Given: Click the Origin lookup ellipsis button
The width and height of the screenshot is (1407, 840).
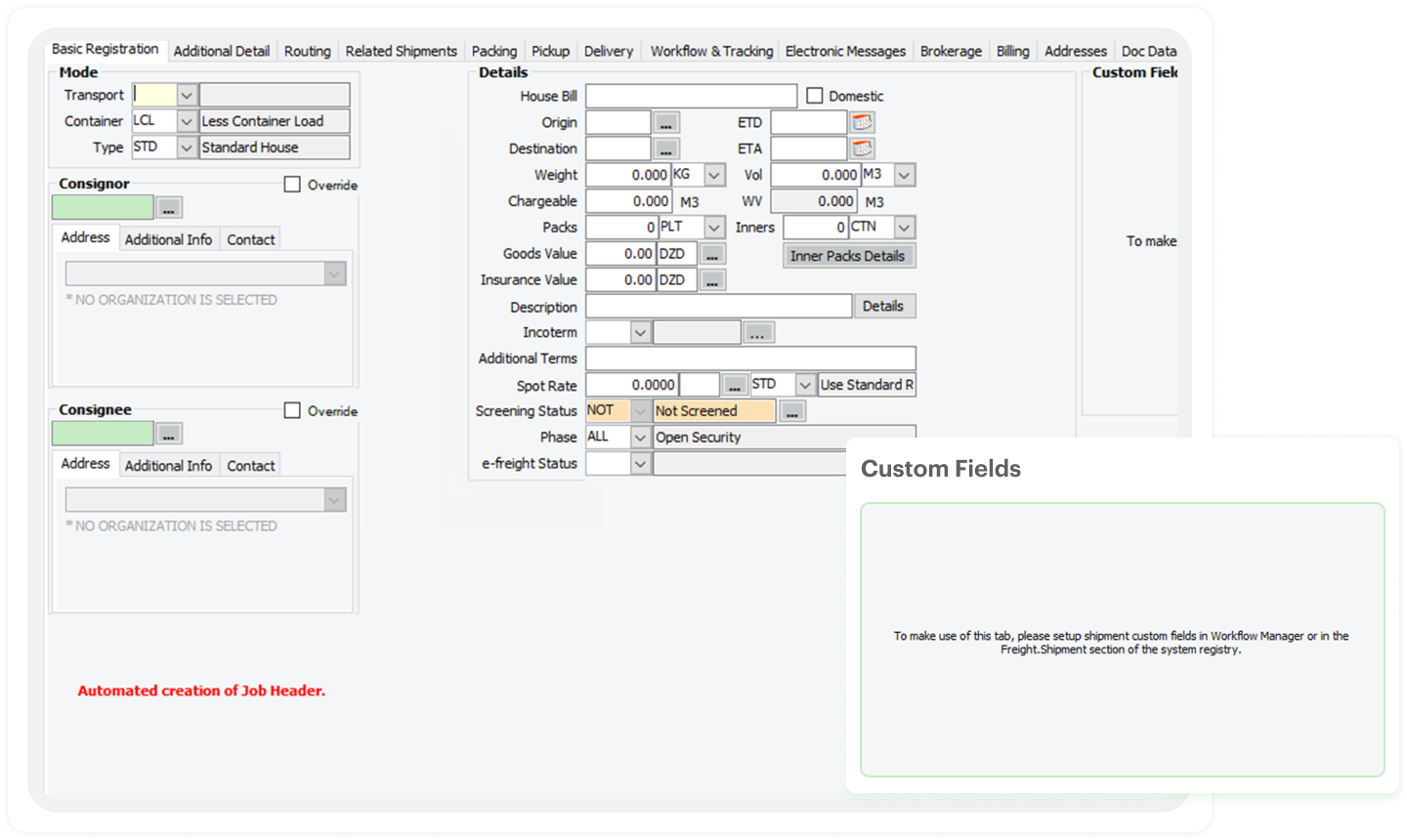Looking at the screenshot, I should (x=666, y=123).
